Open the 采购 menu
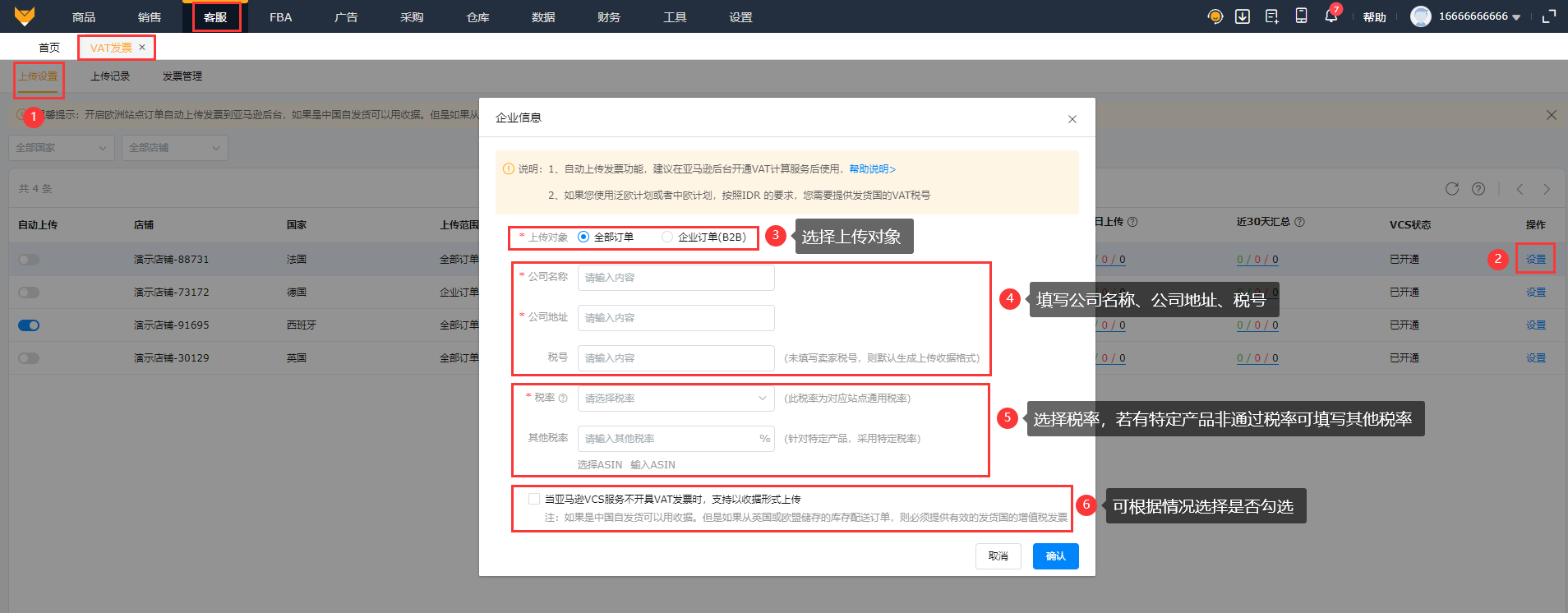 pyautogui.click(x=413, y=17)
